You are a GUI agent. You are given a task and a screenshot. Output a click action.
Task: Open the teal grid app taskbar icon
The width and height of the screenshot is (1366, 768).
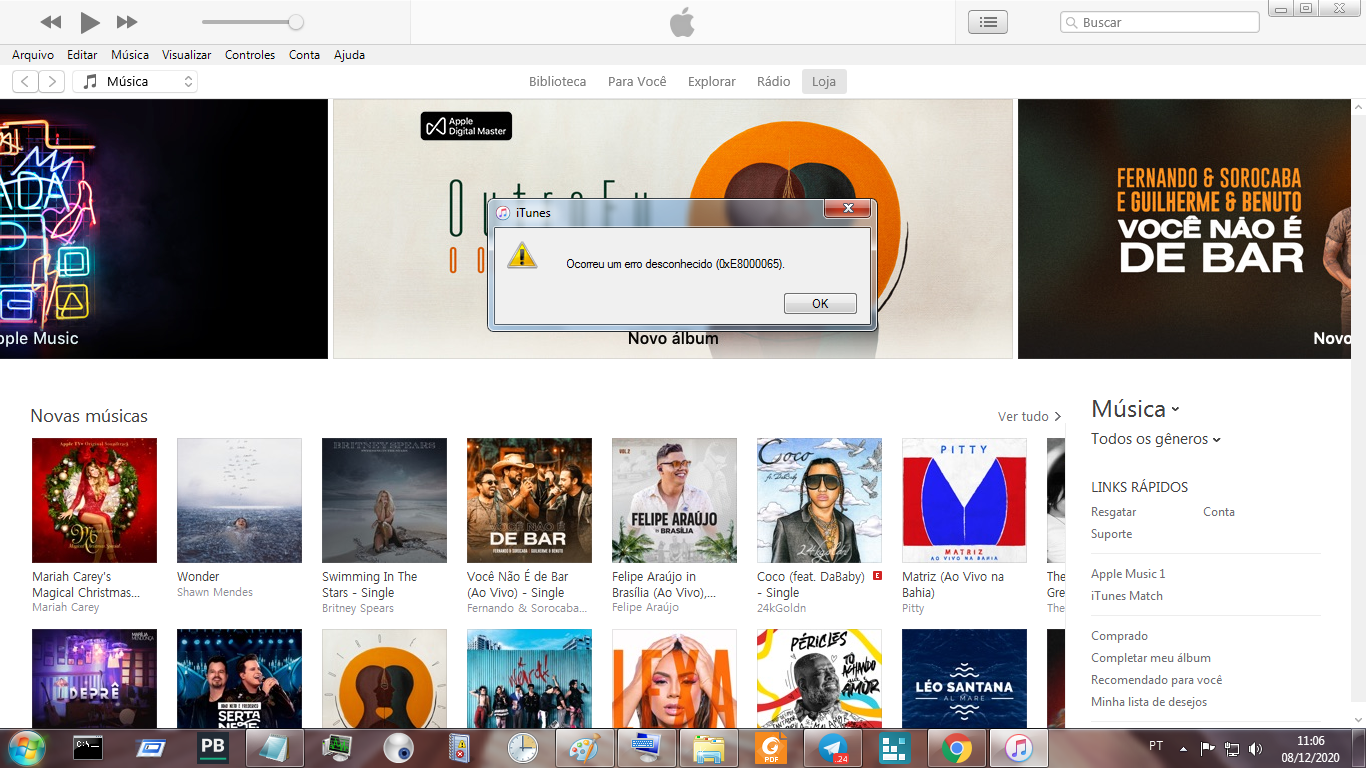coord(894,747)
